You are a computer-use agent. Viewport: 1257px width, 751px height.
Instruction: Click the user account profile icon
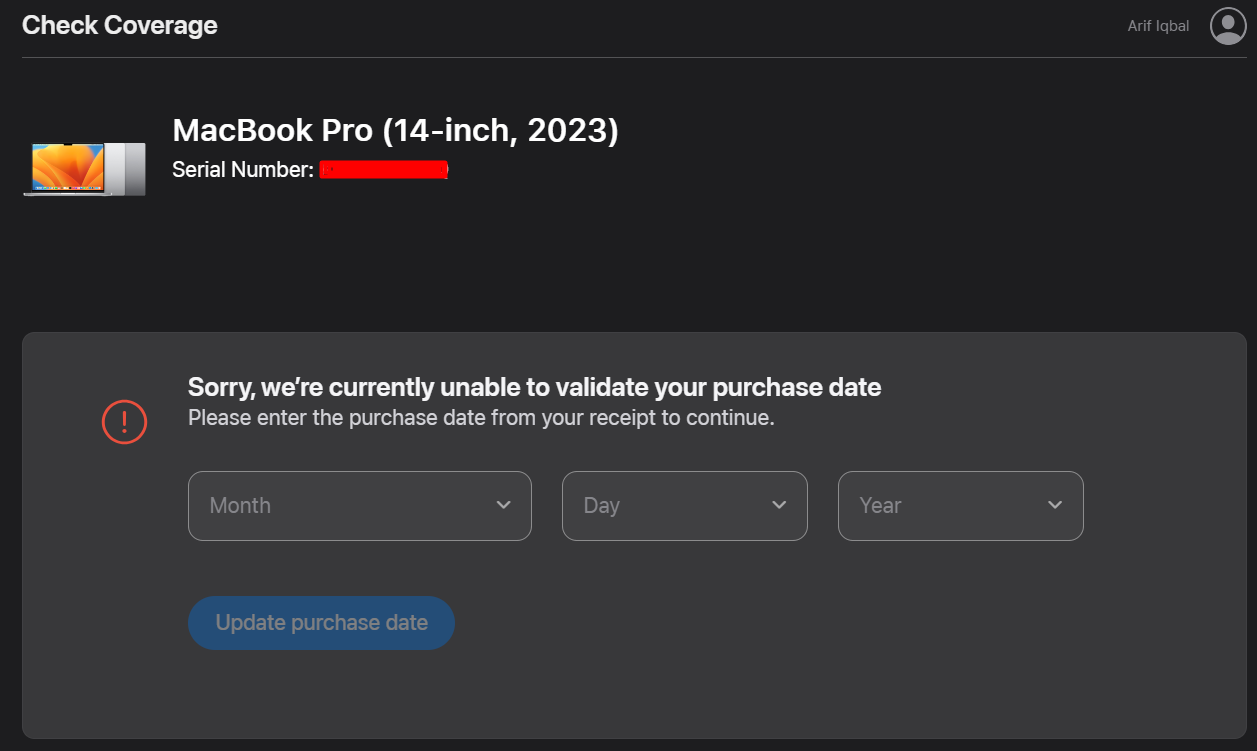1228,26
